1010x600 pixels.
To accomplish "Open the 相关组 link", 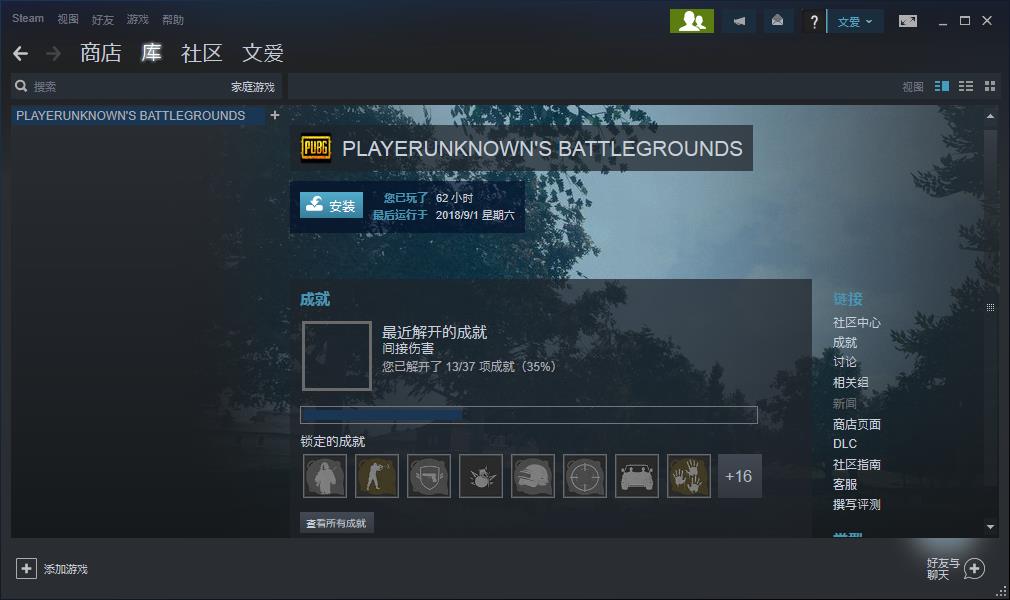I will tap(850, 382).
